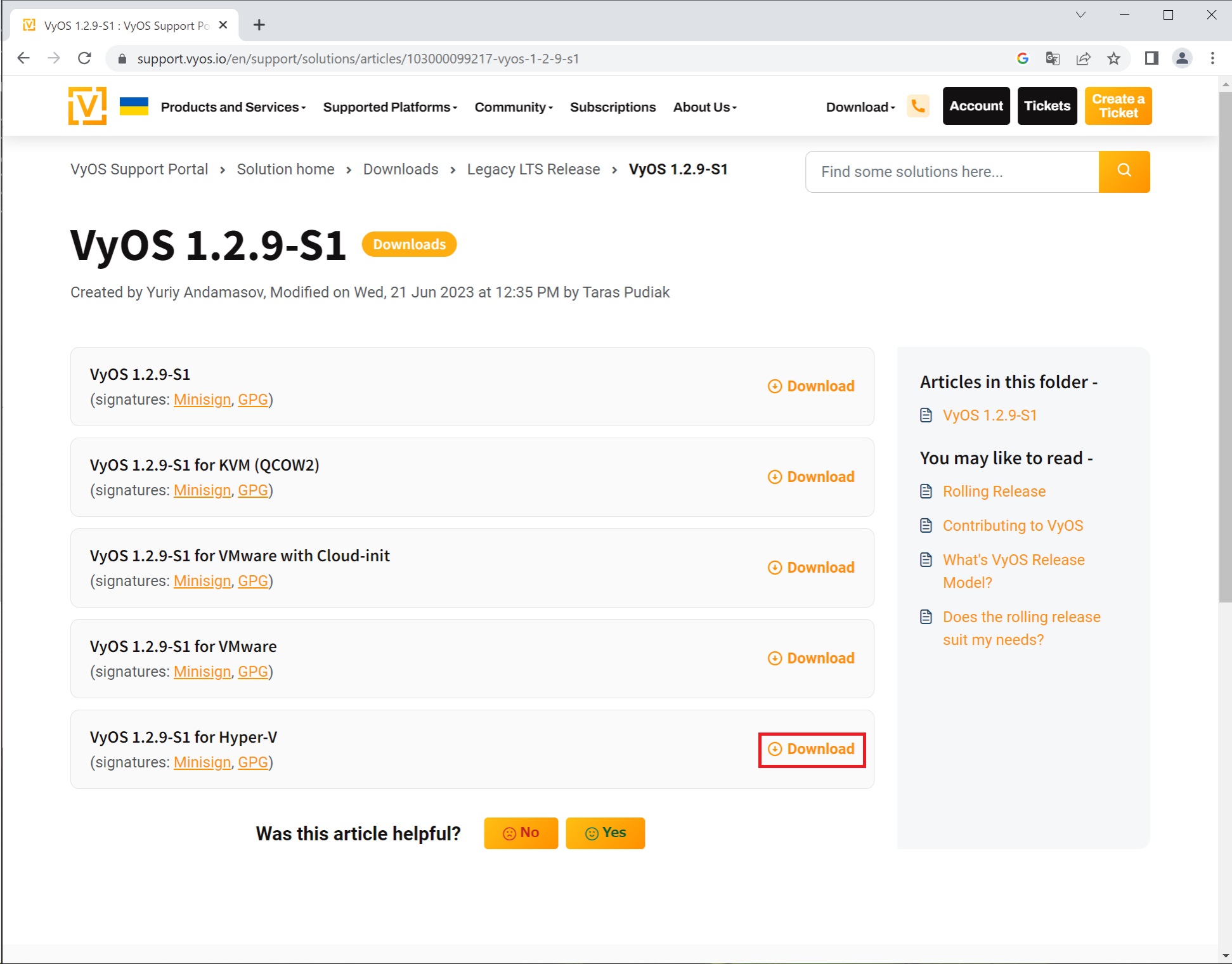
Task: Open Contributing to VyOS article
Action: click(x=1013, y=526)
